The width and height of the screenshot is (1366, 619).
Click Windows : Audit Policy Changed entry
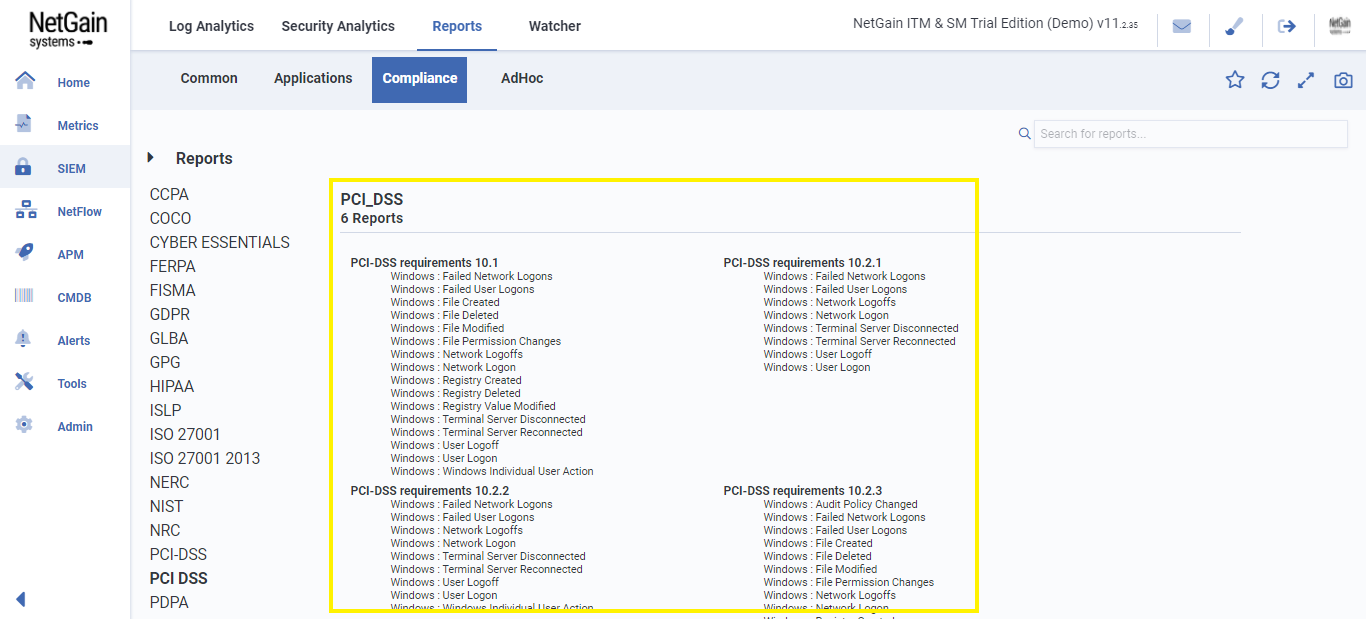coord(840,504)
